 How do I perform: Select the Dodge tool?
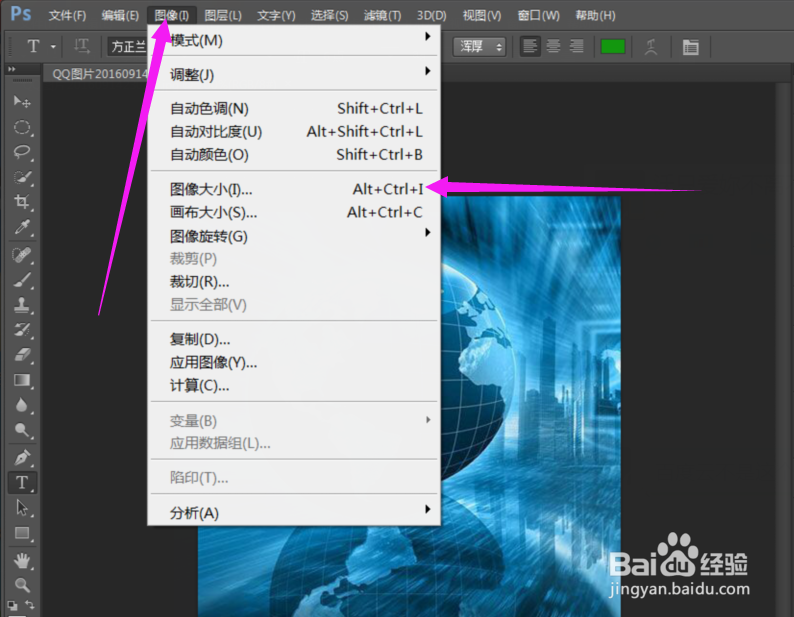pyautogui.click(x=22, y=430)
